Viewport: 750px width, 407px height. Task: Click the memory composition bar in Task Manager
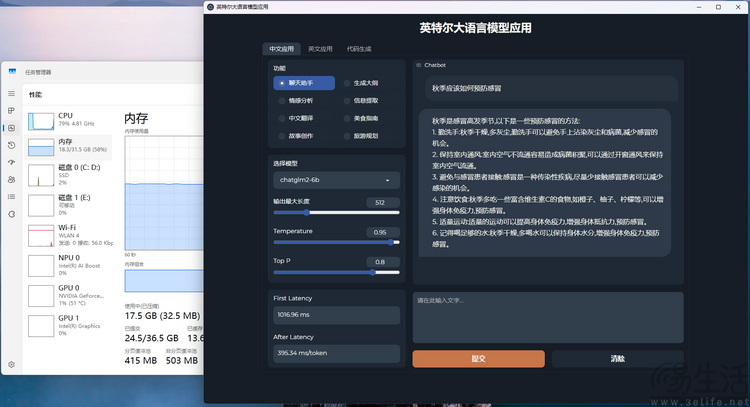164,281
